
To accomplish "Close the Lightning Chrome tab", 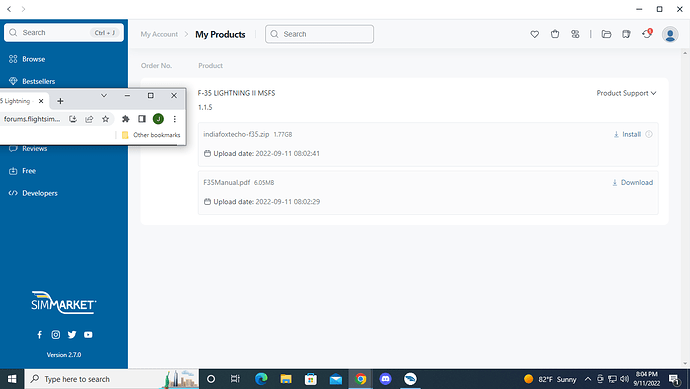I will (x=41, y=101).
